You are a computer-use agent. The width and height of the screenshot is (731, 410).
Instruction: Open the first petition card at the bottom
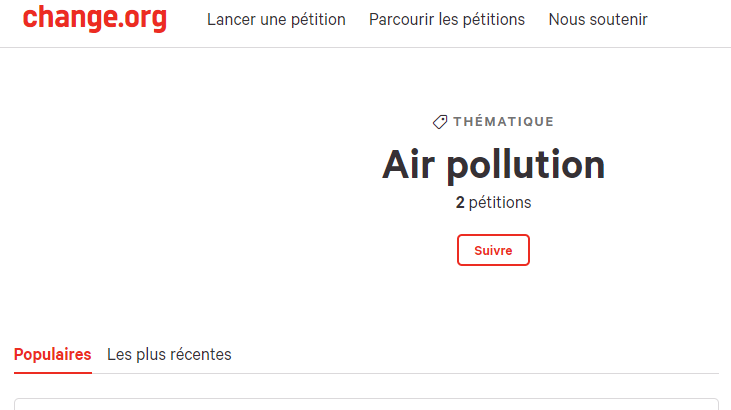click(366, 404)
